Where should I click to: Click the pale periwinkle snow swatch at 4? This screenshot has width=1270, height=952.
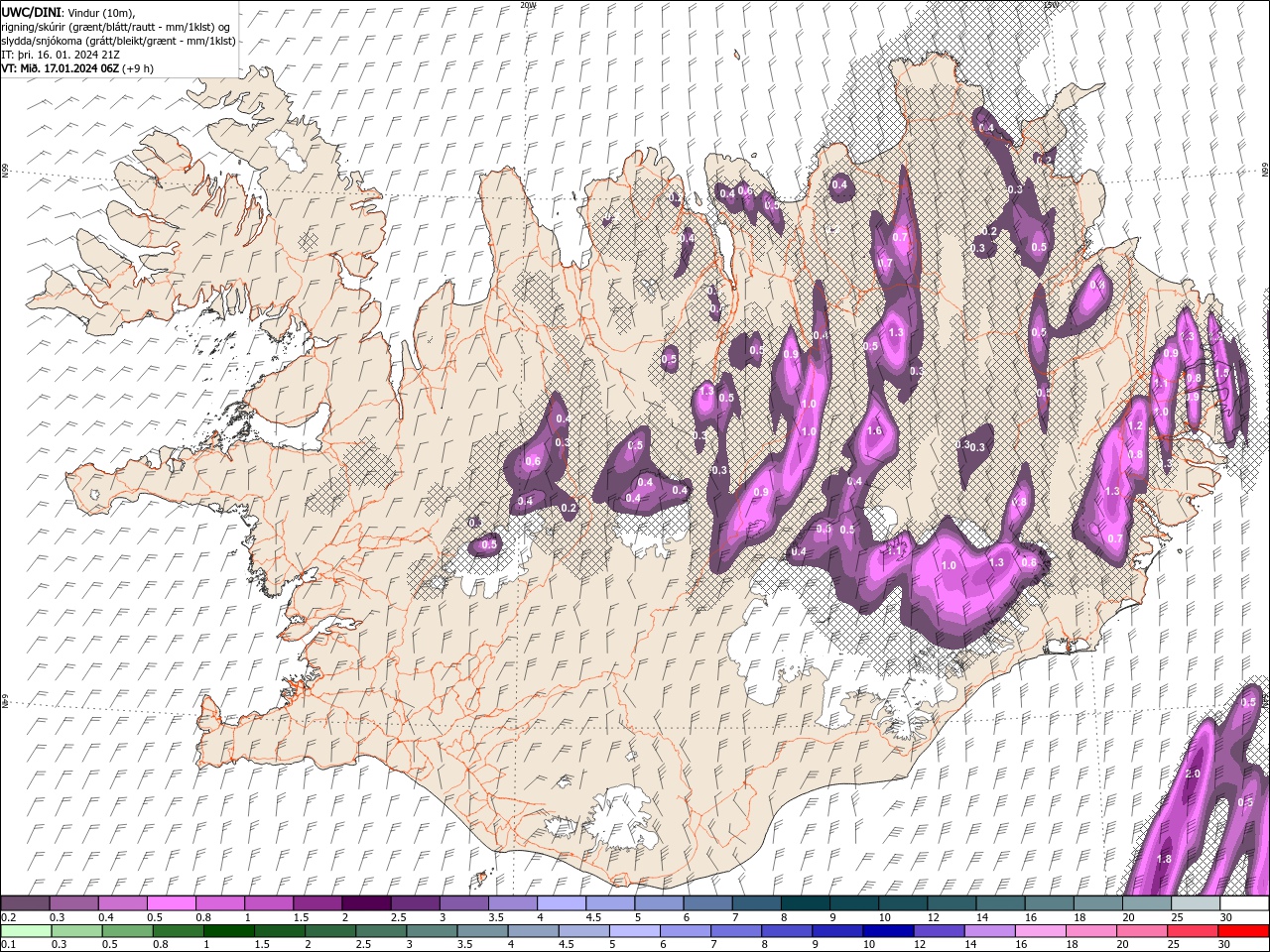[562, 903]
